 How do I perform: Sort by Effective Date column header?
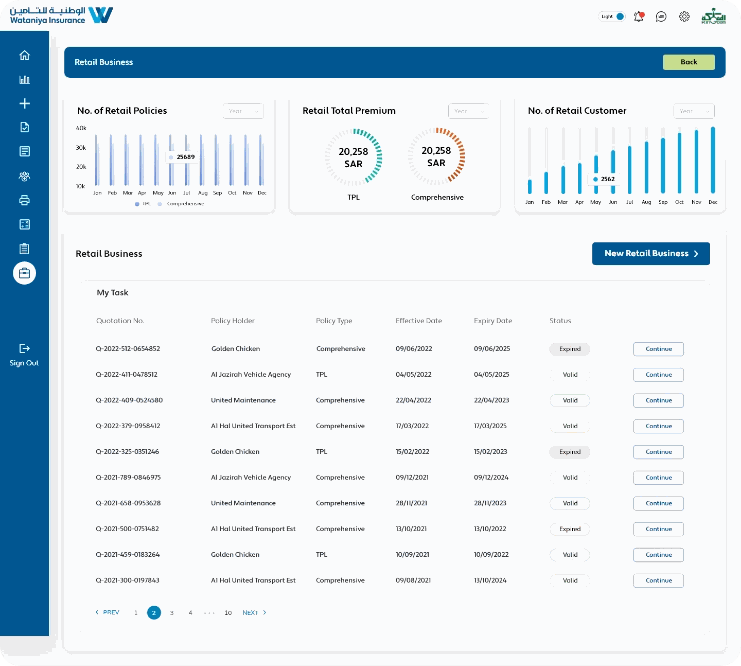[419, 320]
